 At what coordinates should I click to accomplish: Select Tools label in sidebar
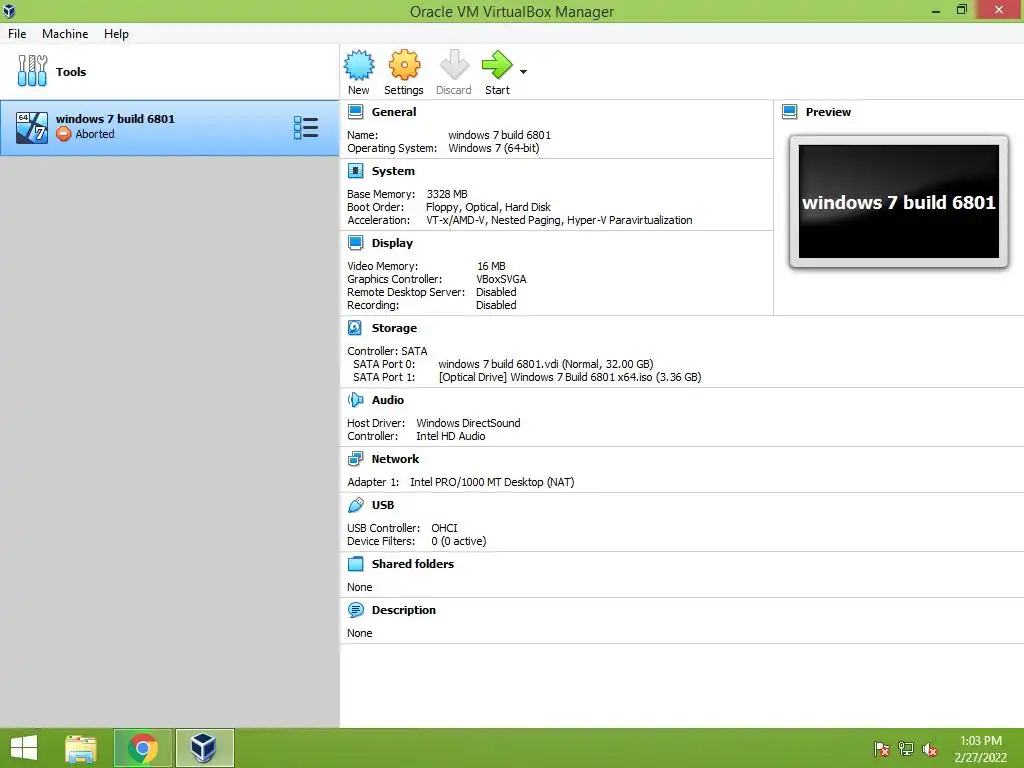[71, 72]
